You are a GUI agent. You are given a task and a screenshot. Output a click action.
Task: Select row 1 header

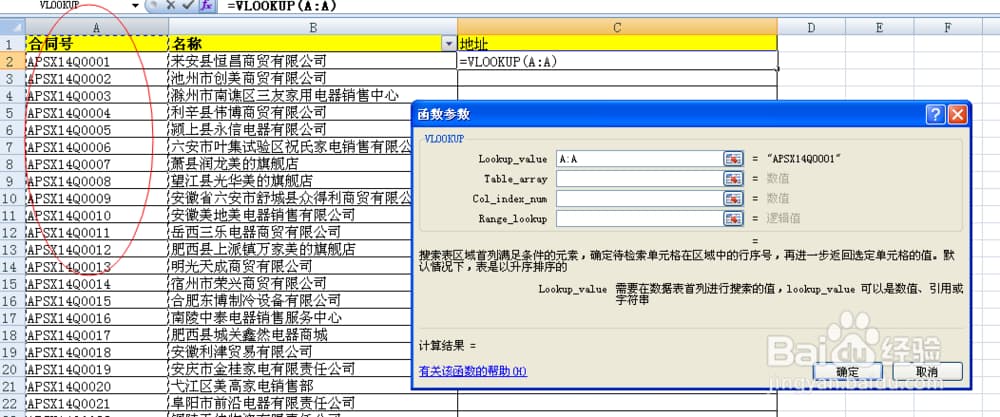coord(12,44)
